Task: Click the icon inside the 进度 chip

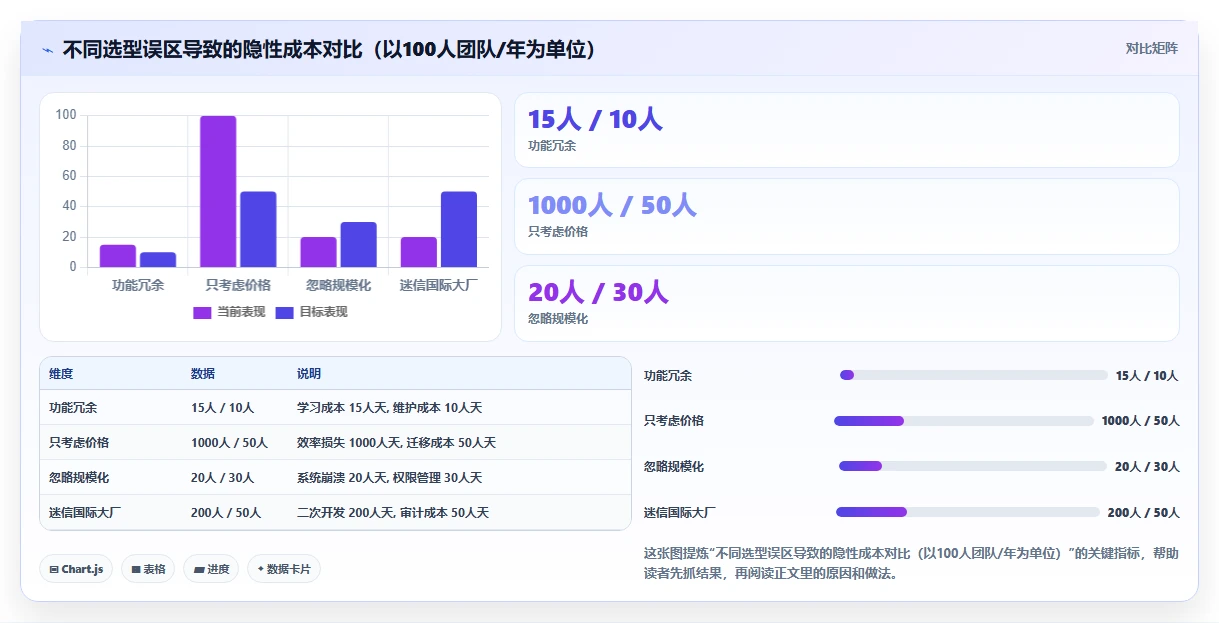Action: coord(199,570)
